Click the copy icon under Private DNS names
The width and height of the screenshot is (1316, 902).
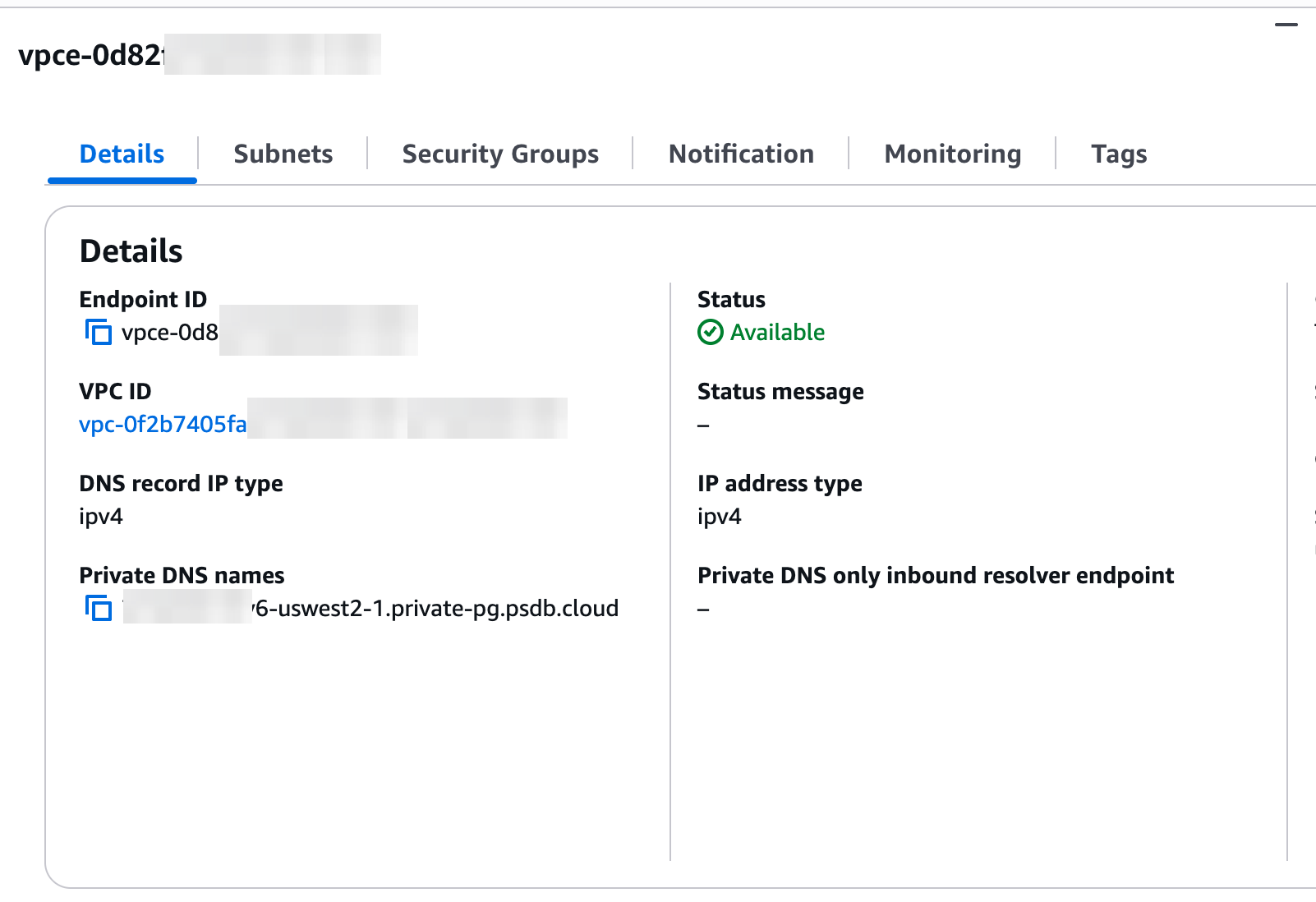point(99,610)
